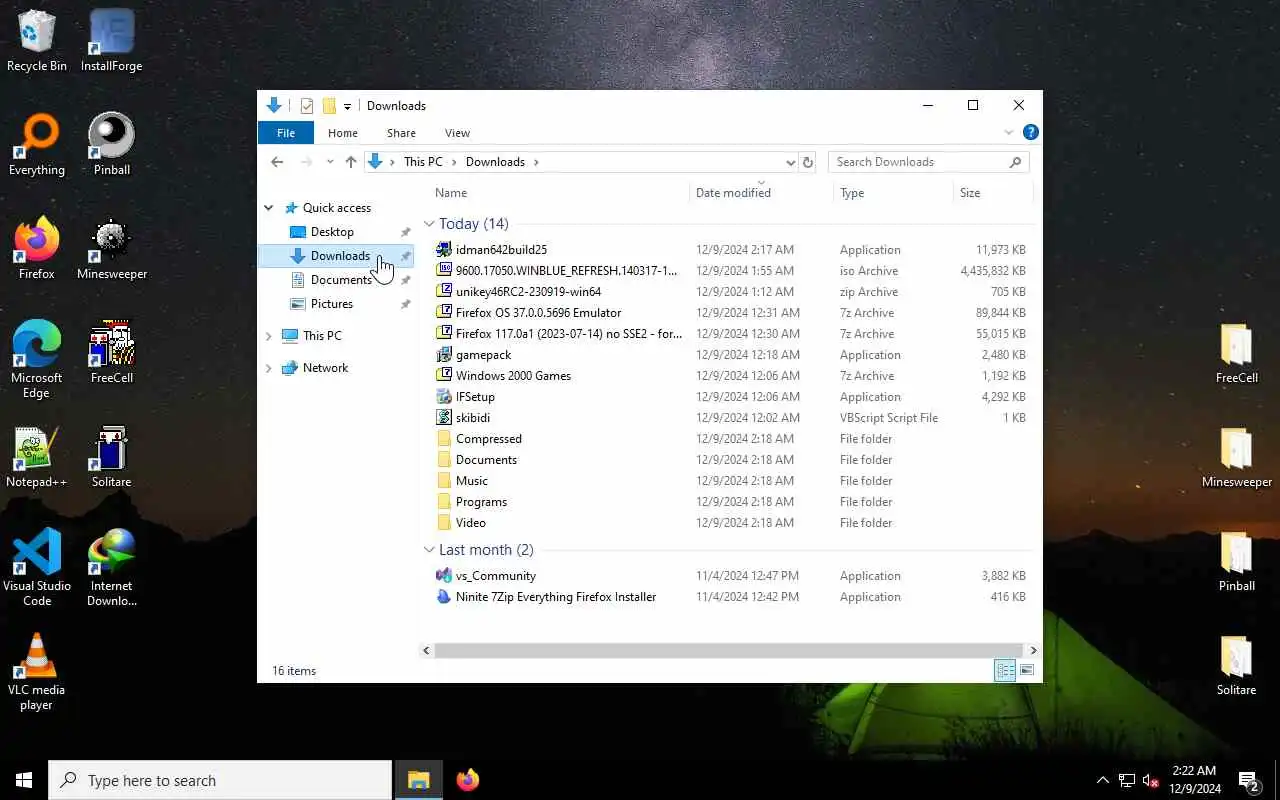Screen dimensions: 1280x800
Task: Go up one folder level arrow
Action: [350, 162]
